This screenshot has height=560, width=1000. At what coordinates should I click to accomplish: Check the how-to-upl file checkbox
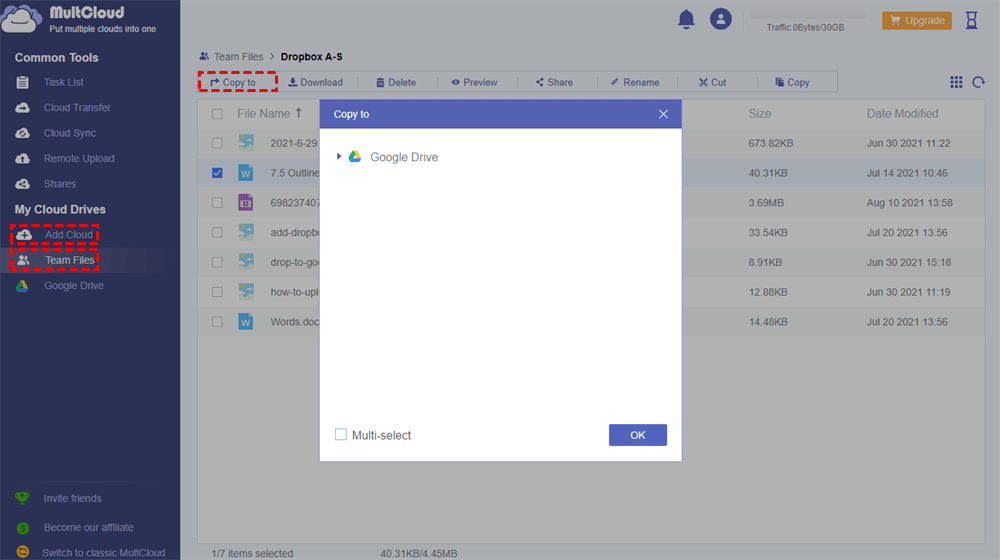(217, 292)
